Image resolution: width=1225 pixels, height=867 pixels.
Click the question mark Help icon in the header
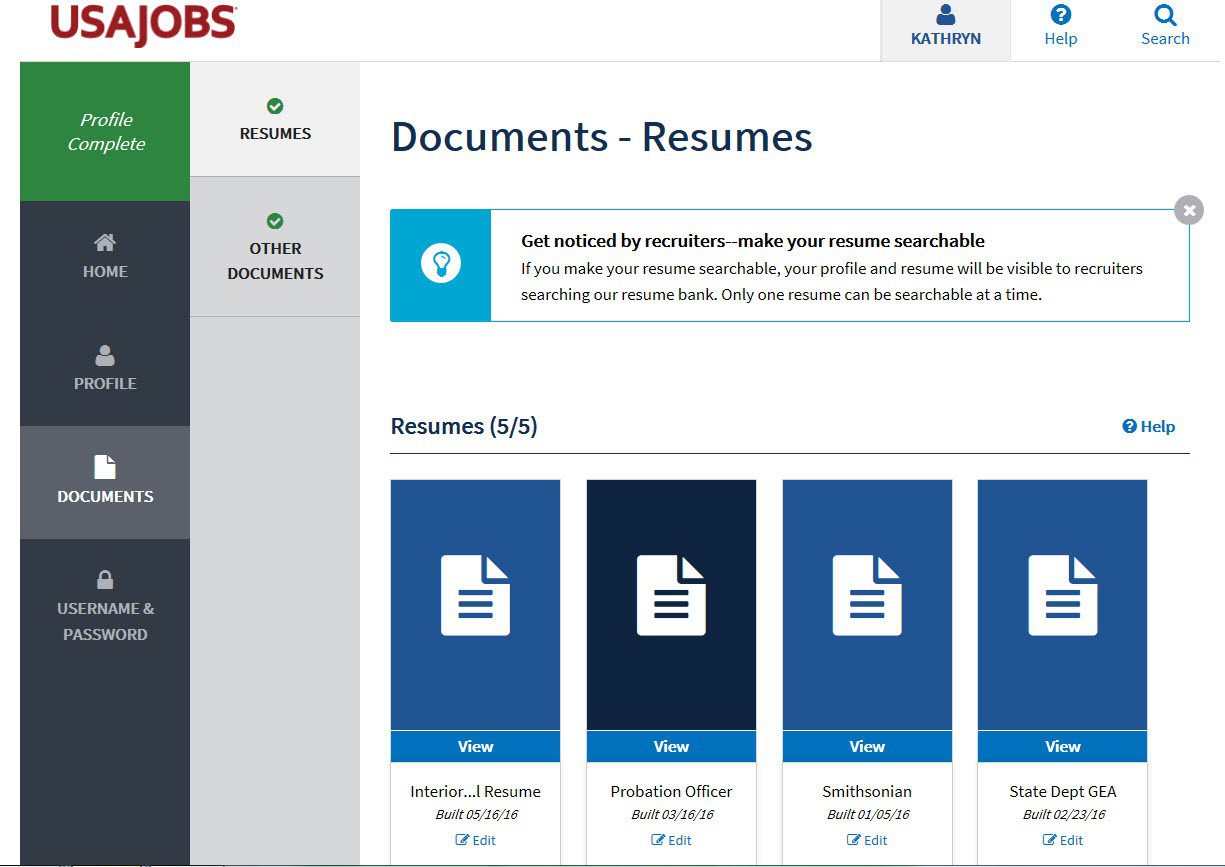pyautogui.click(x=1061, y=15)
